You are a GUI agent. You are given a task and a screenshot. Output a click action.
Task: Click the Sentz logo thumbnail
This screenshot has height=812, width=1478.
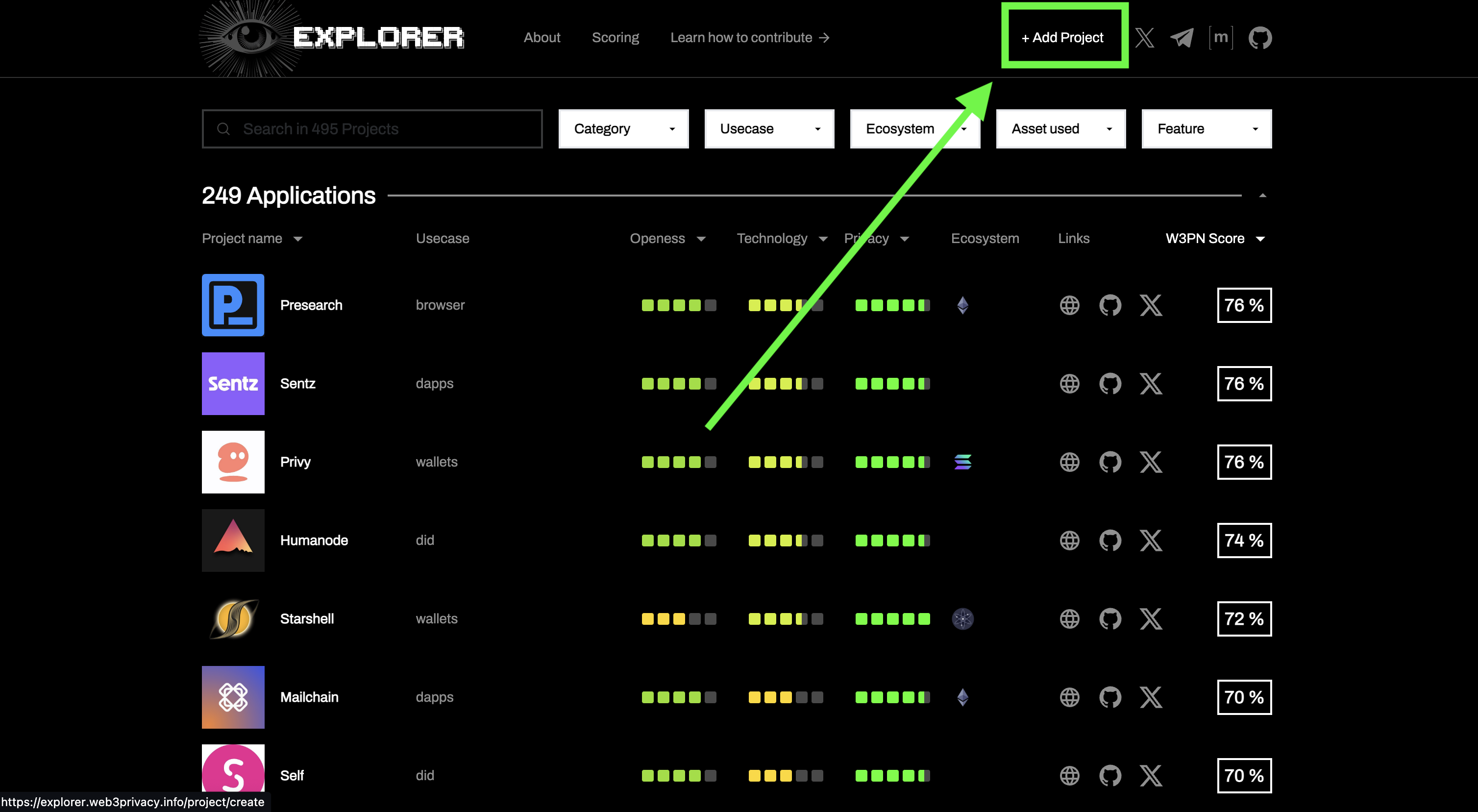(233, 383)
